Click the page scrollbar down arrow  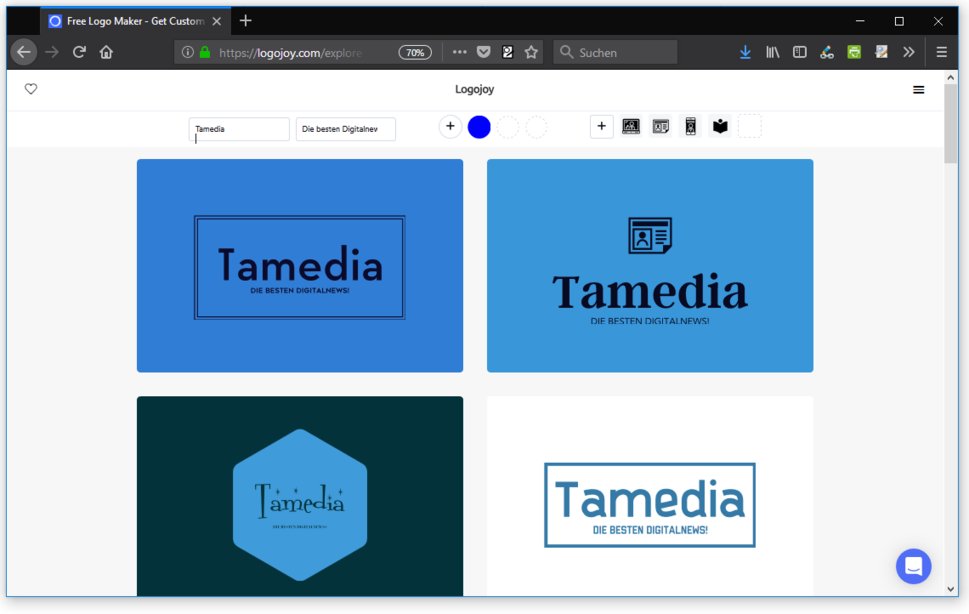pyautogui.click(x=950, y=589)
